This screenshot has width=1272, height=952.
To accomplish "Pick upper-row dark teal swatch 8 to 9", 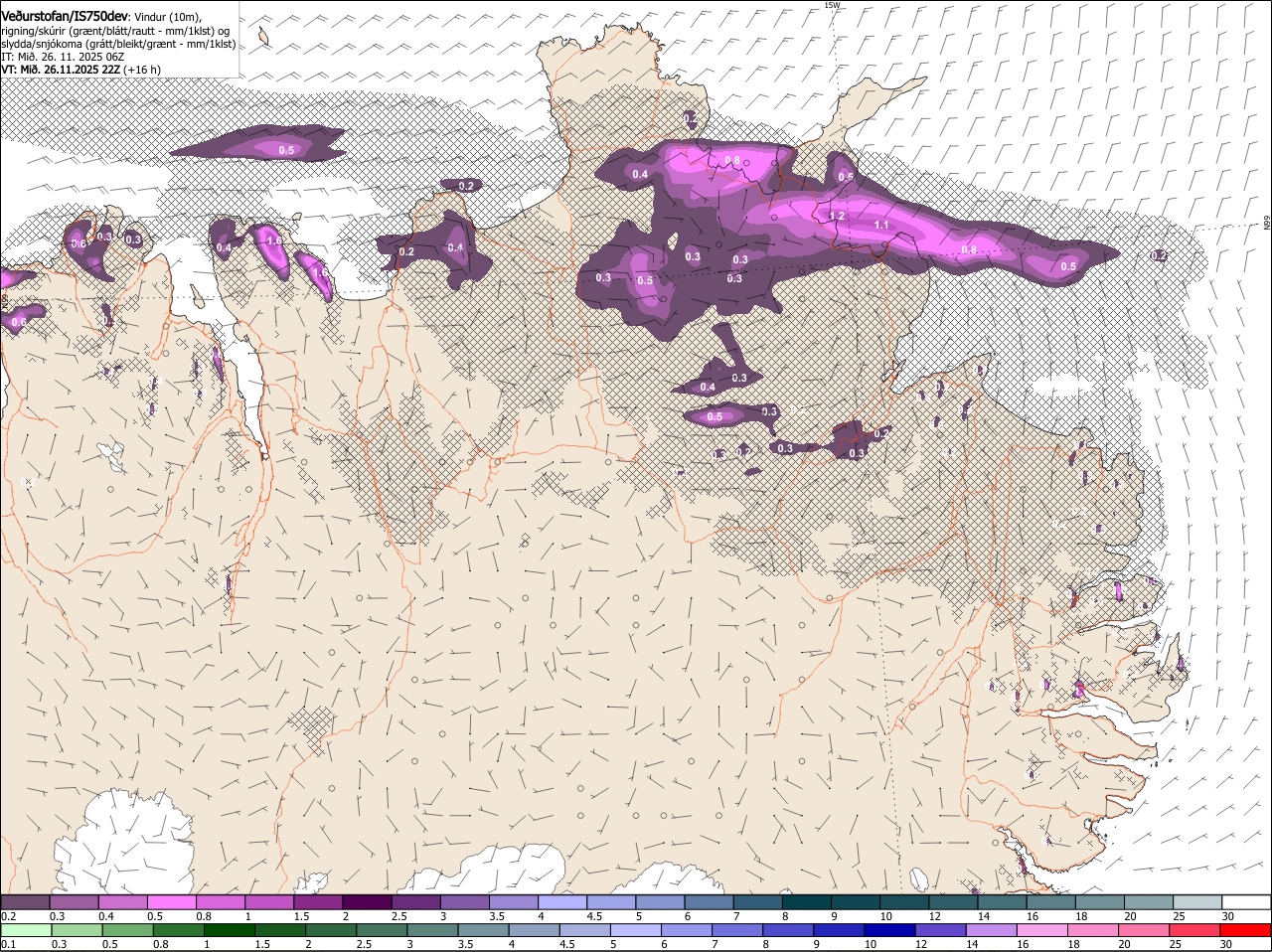I will [x=806, y=901].
